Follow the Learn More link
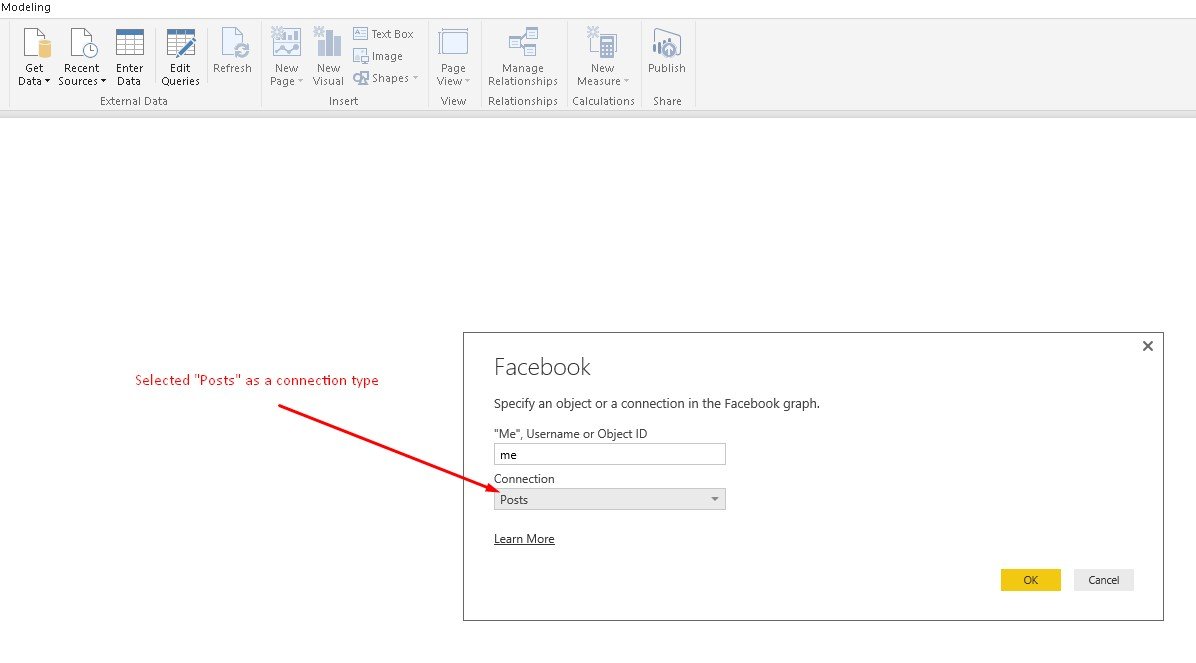This screenshot has height=663, width=1196. [x=524, y=539]
